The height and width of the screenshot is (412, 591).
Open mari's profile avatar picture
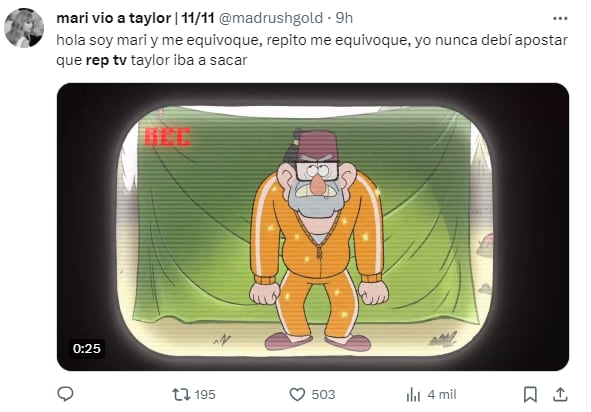pos(24,28)
